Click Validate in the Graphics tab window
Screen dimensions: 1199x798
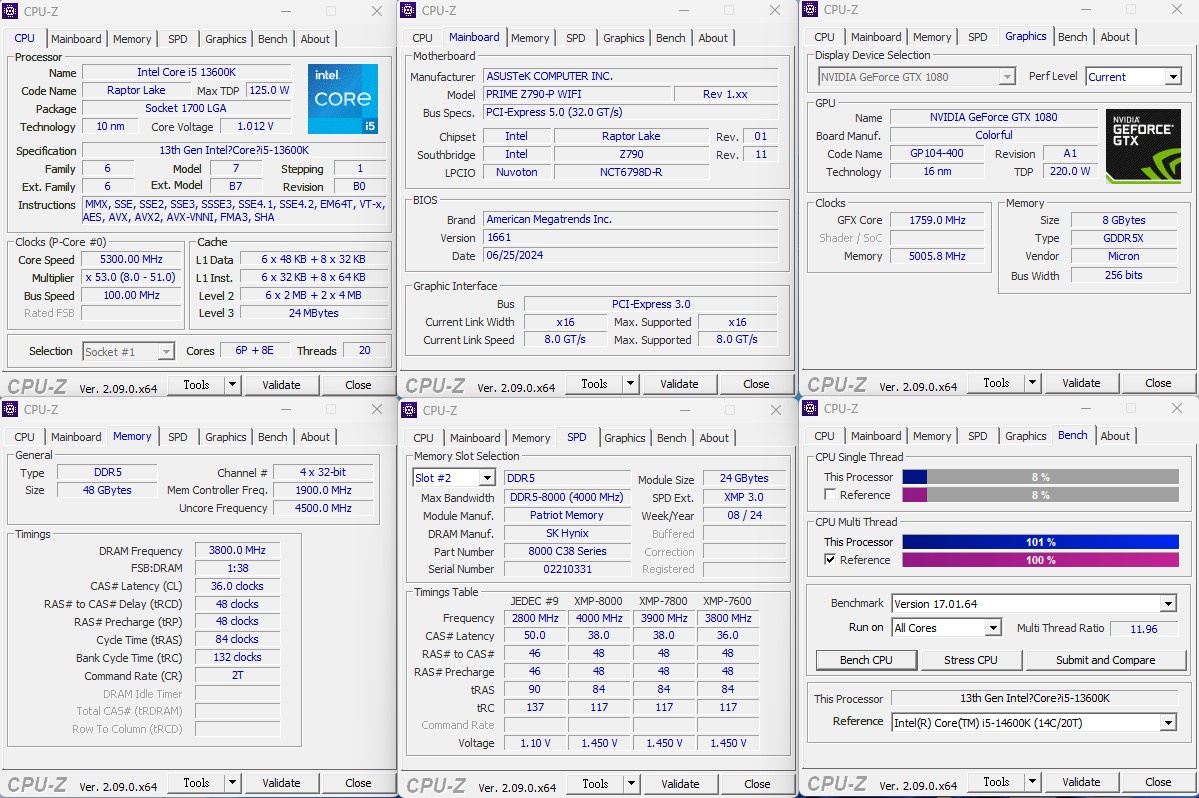click(1081, 382)
